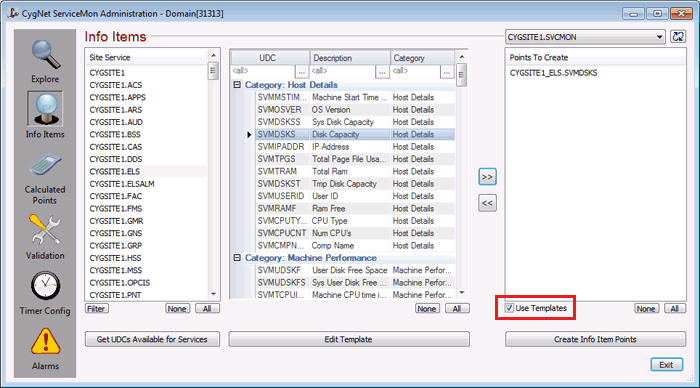This screenshot has height=388, width=700.
Task: Click None button under Points To Create
Action: coord(646,309)
